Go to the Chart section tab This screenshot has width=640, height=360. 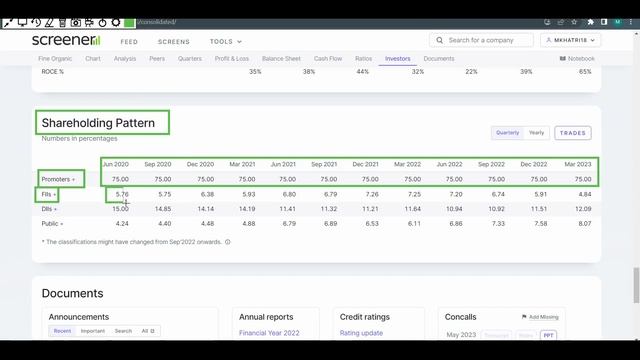click(93, 59)
